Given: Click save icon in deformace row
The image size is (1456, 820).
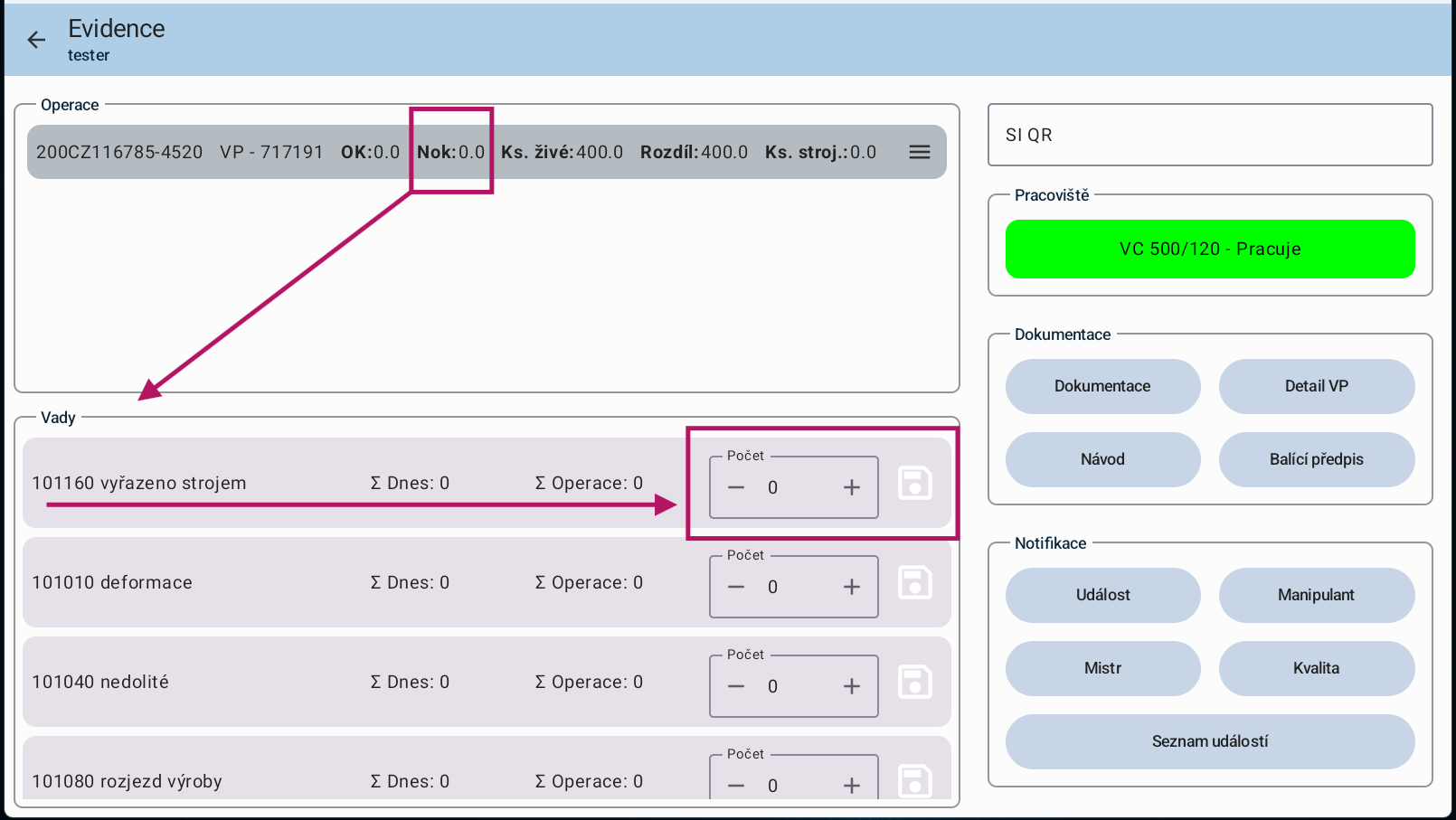Looking at the screenshot, I should 914,583.
